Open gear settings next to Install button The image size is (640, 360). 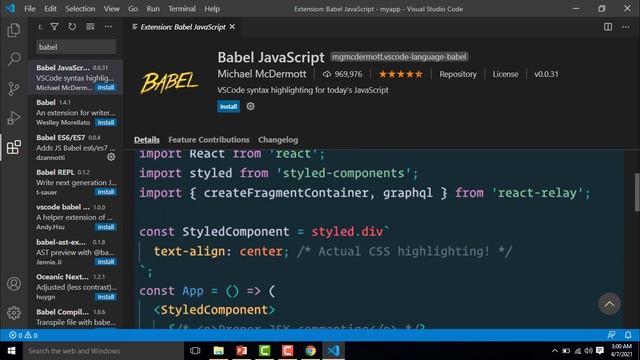click(250, 106)
